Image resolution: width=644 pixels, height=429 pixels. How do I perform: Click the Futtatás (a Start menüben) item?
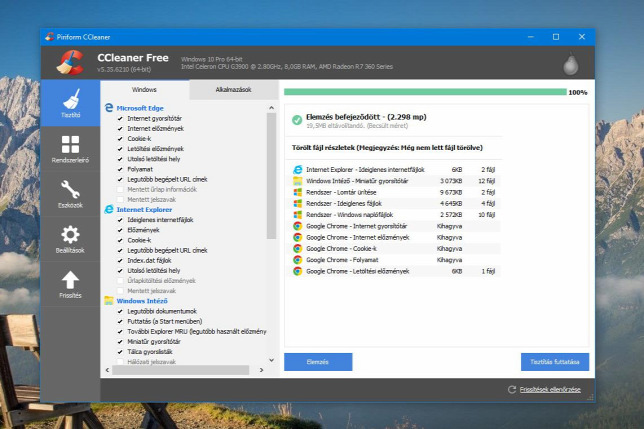tap(164, 321)
